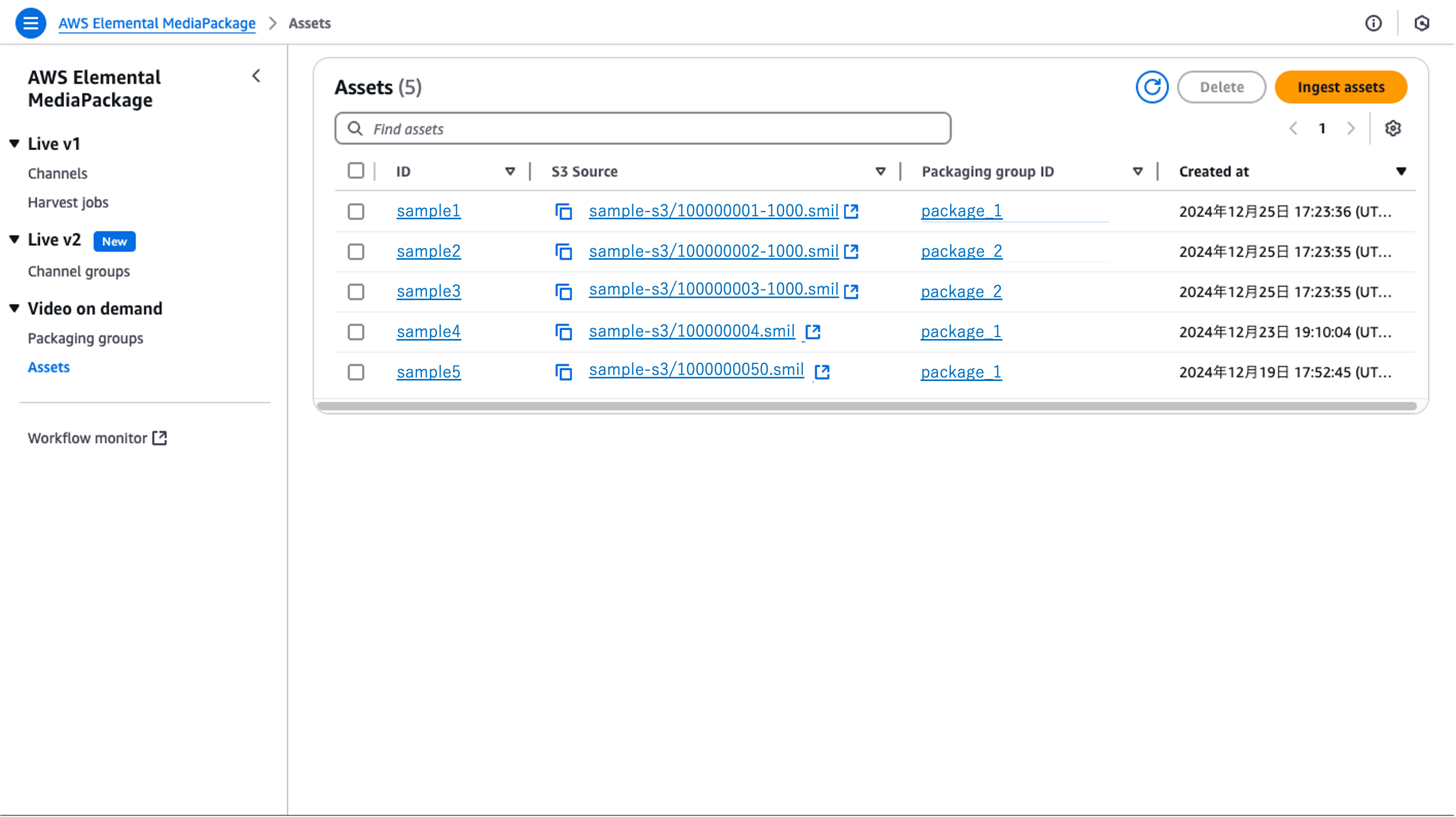Viewport: 1456px width, 817px height.
Task: Open the sample5 asset link
Action: click(429, 372)
